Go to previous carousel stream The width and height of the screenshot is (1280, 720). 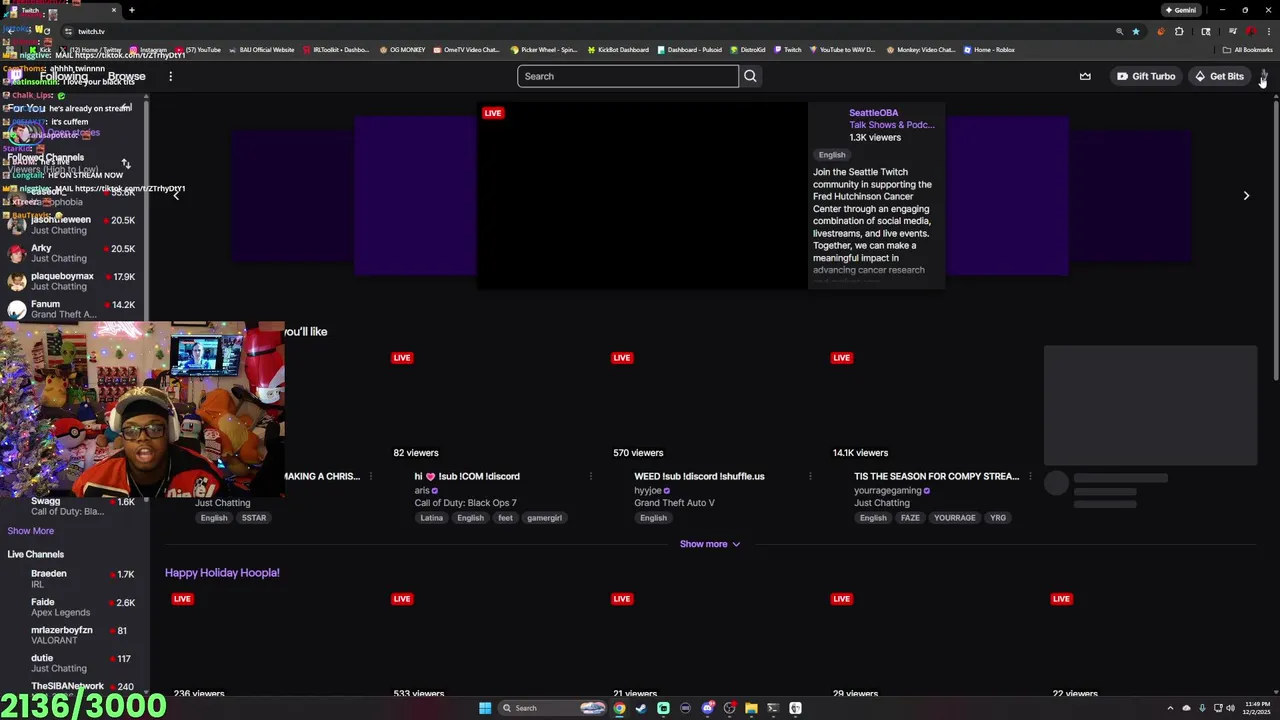[176, 196]
